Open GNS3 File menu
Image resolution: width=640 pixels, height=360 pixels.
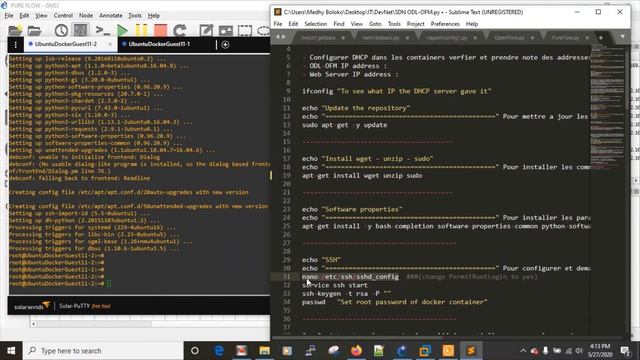pyautogui.click(x=9, y=16)
